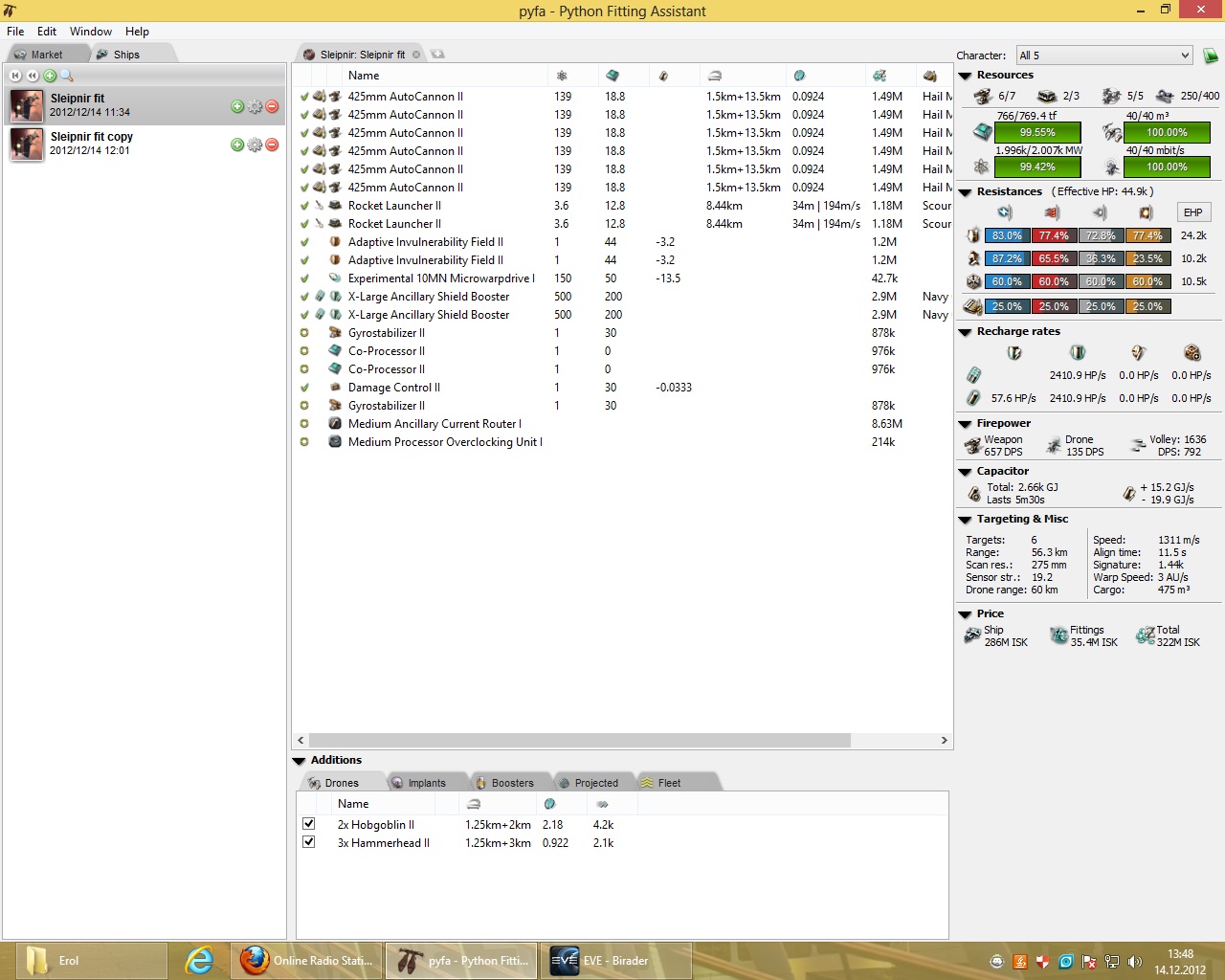Click the launcher hardpoints icon next to 2/3

pyautogui.click(x=1047, y=96)
